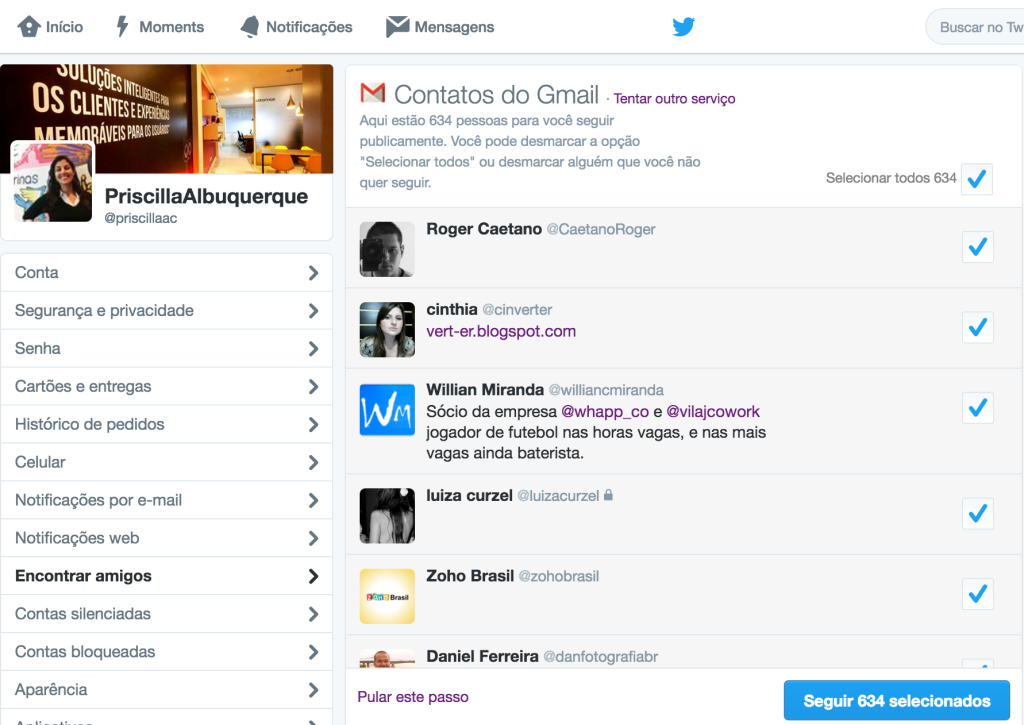Click the Twitter bird logo
Screen dimensions: 1024x725
[683, 27]
